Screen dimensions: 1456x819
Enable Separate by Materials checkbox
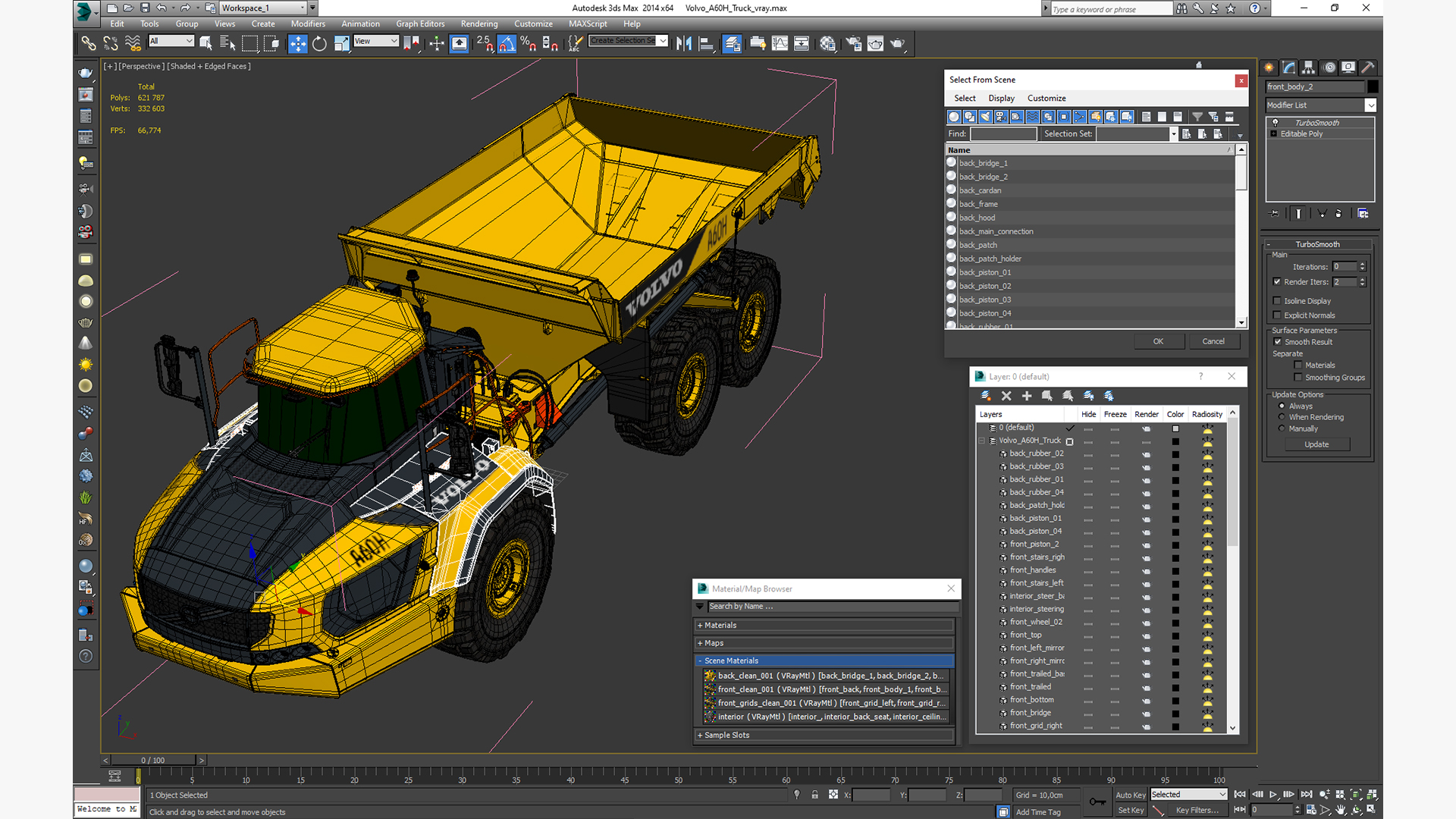pos(1298,366)
